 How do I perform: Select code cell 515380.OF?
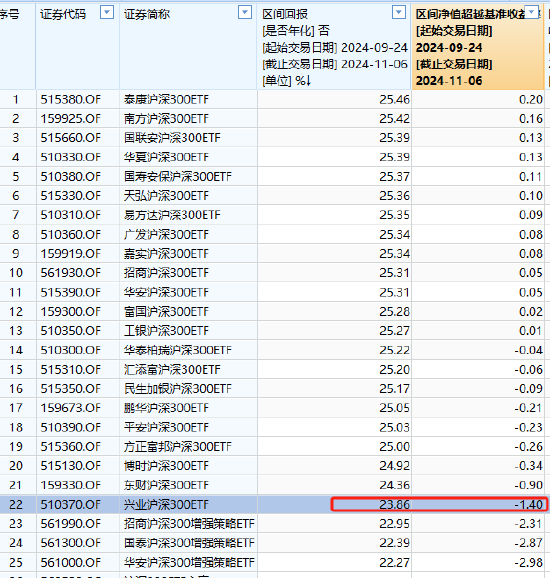[70, 100]
